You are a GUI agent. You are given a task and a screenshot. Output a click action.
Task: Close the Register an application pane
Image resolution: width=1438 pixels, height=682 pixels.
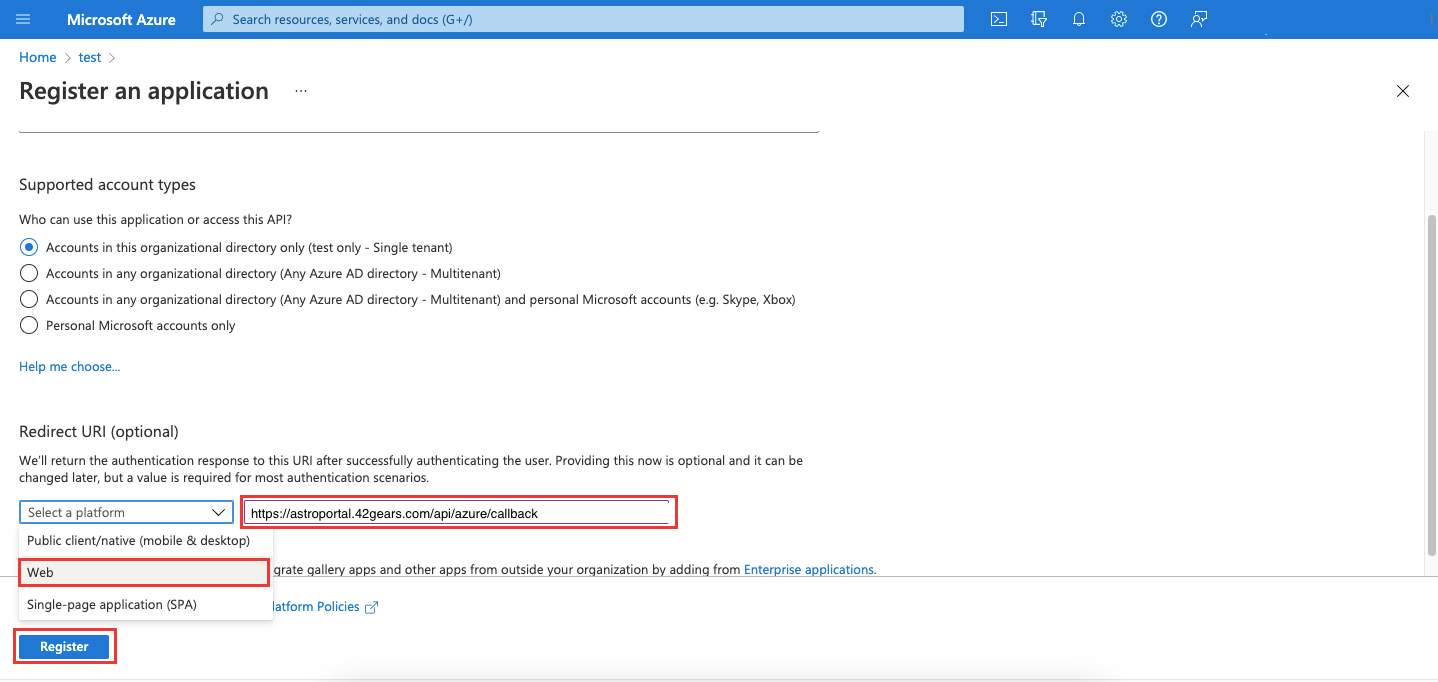click(x=1403, y=91)
